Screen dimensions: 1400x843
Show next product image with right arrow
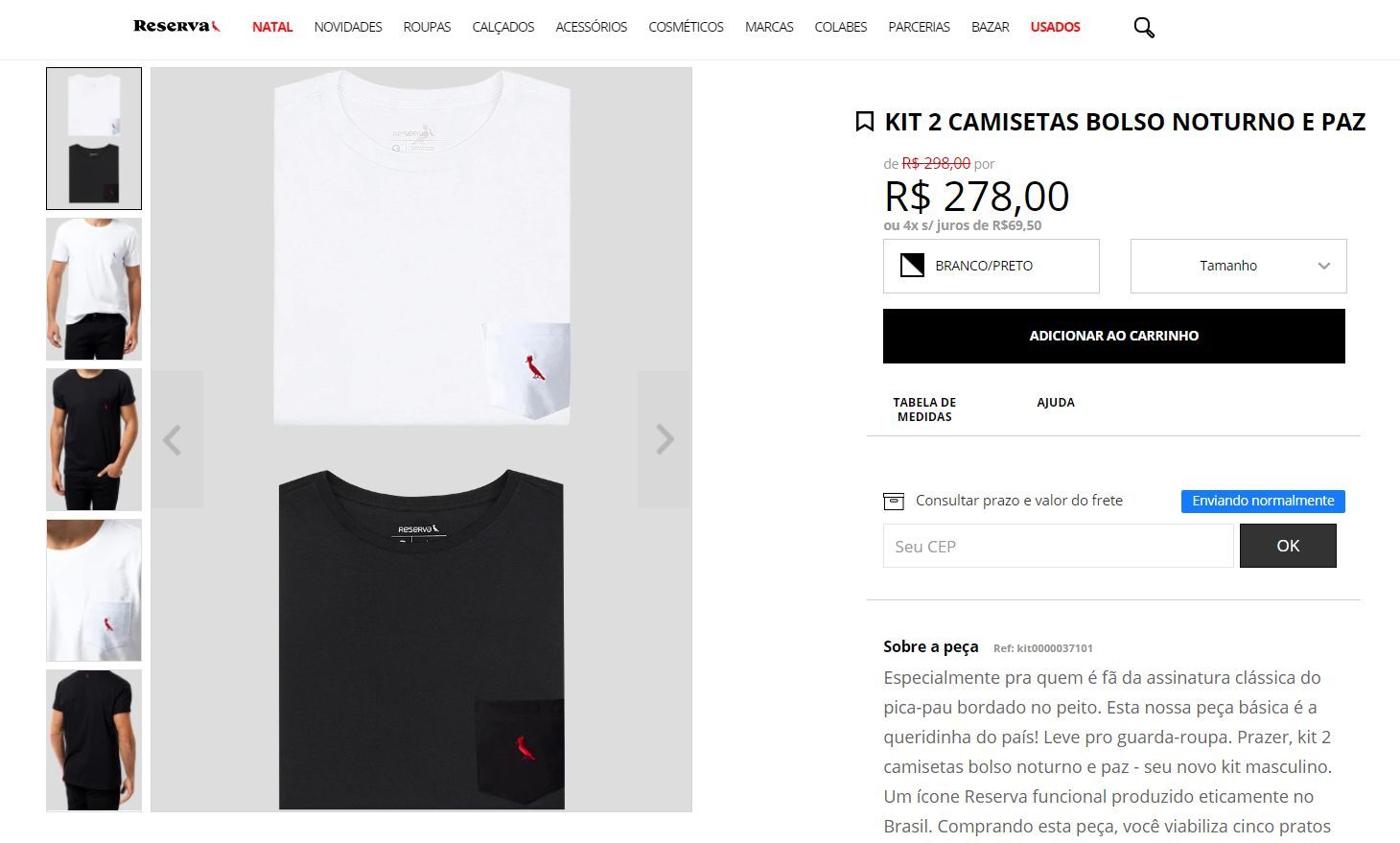point(665,439)
